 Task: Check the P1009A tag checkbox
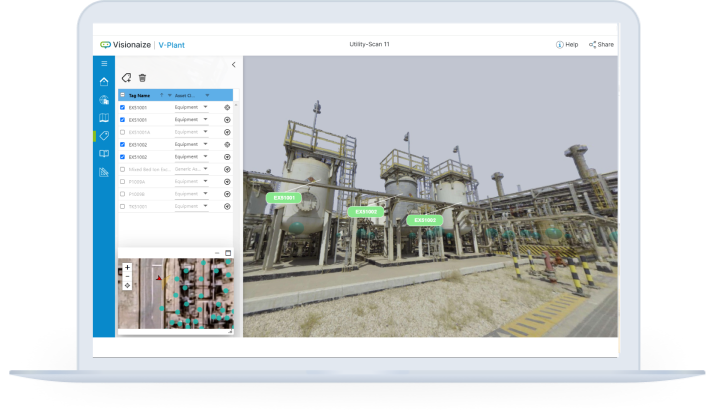(x=122, y=182)
